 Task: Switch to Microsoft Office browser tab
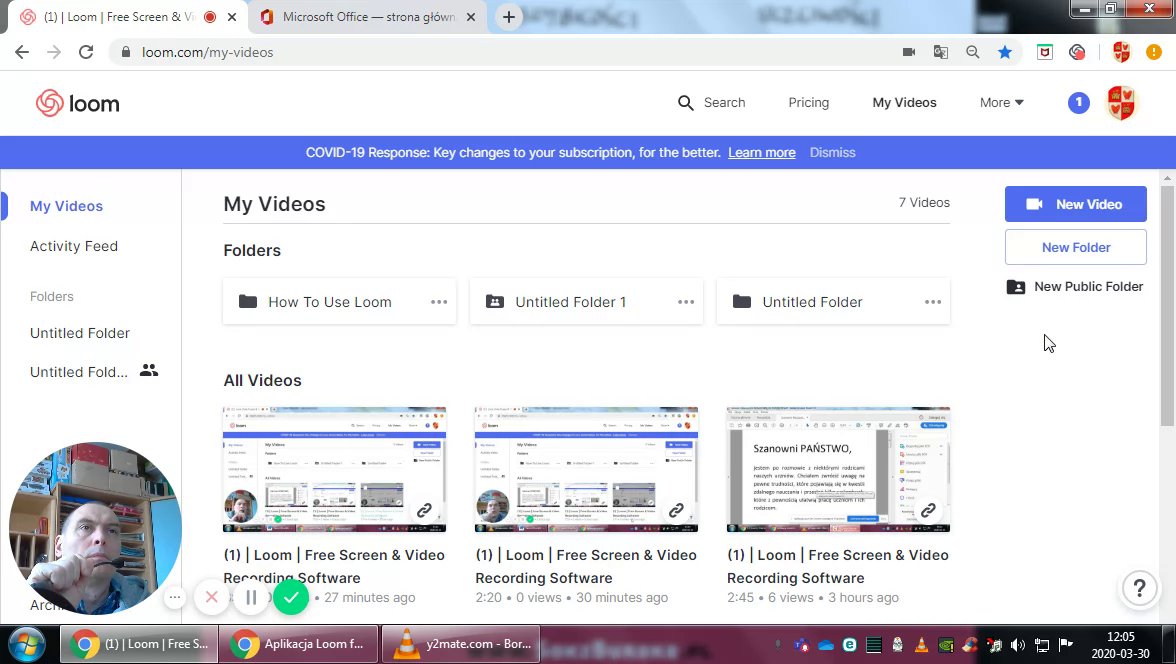click(x=368, y=17)
